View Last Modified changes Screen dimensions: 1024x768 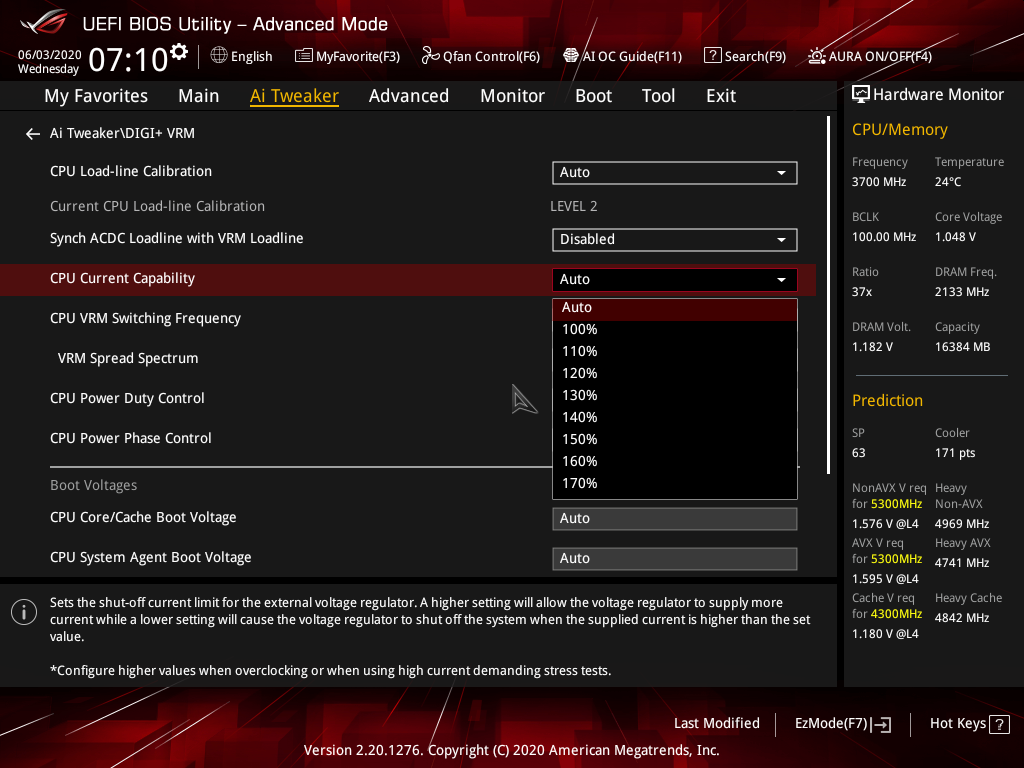tap(716, 723)
